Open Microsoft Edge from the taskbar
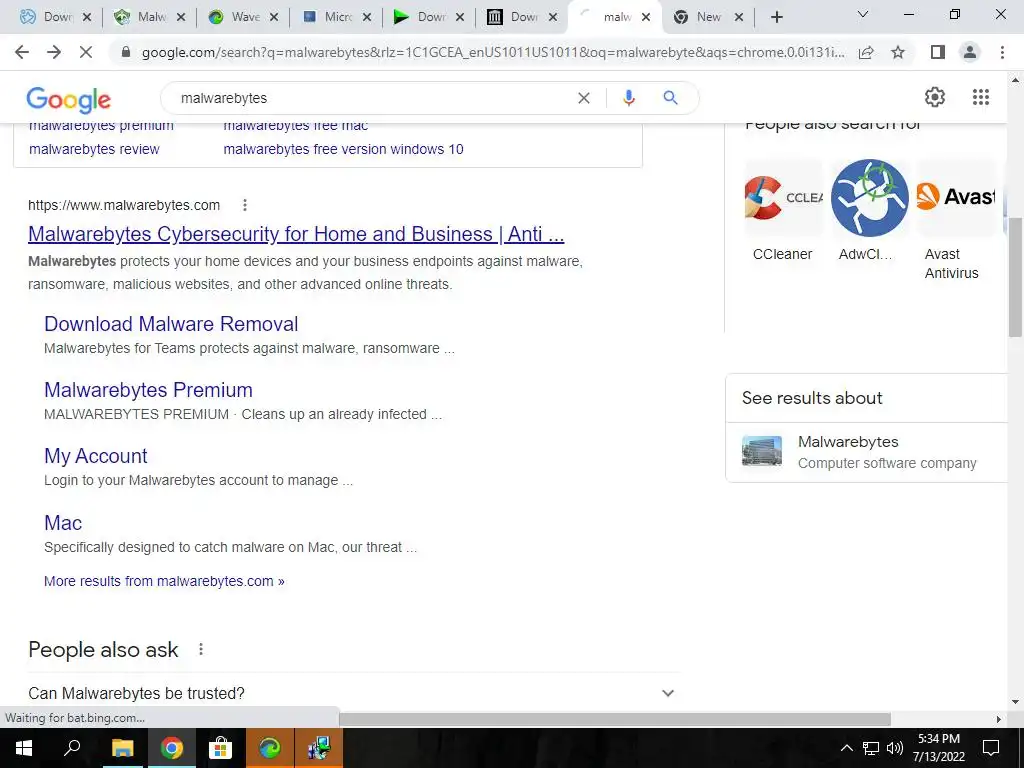This screenshot has width=1024, height=768. 269,748
